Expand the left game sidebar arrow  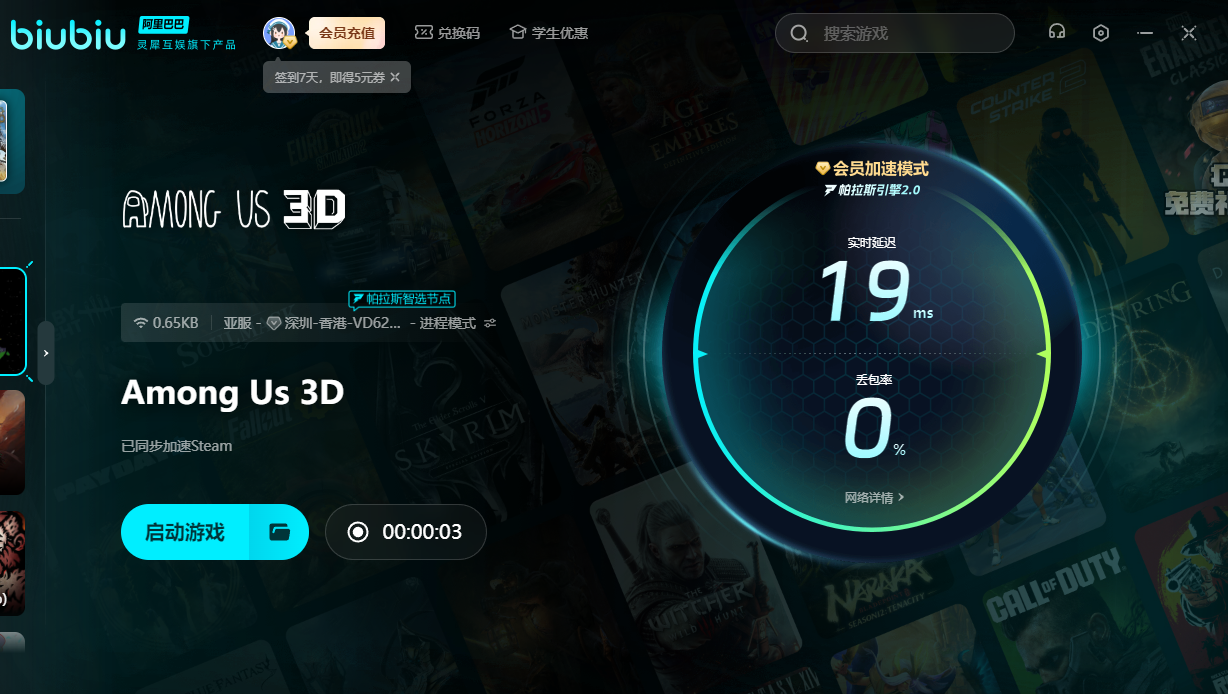tap(46, 353)
